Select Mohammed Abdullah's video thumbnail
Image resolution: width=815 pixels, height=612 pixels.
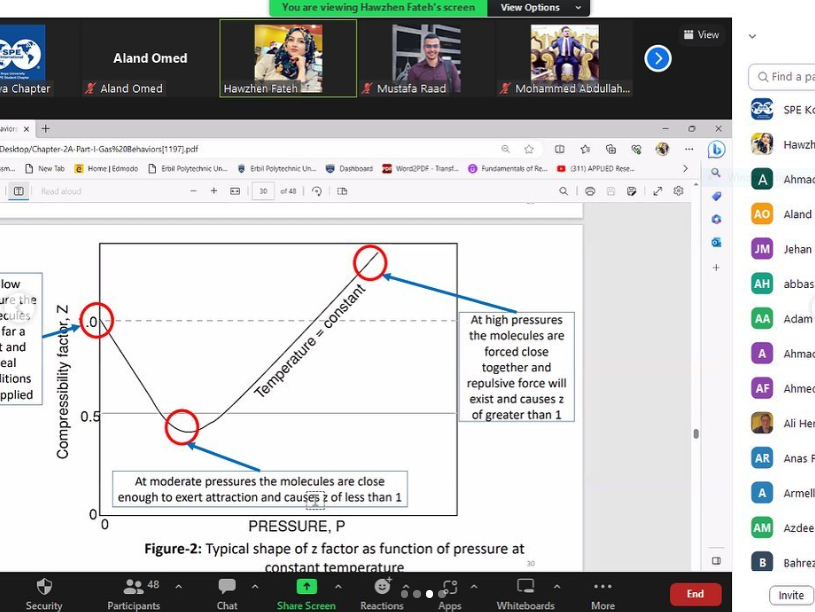(564, 58)
